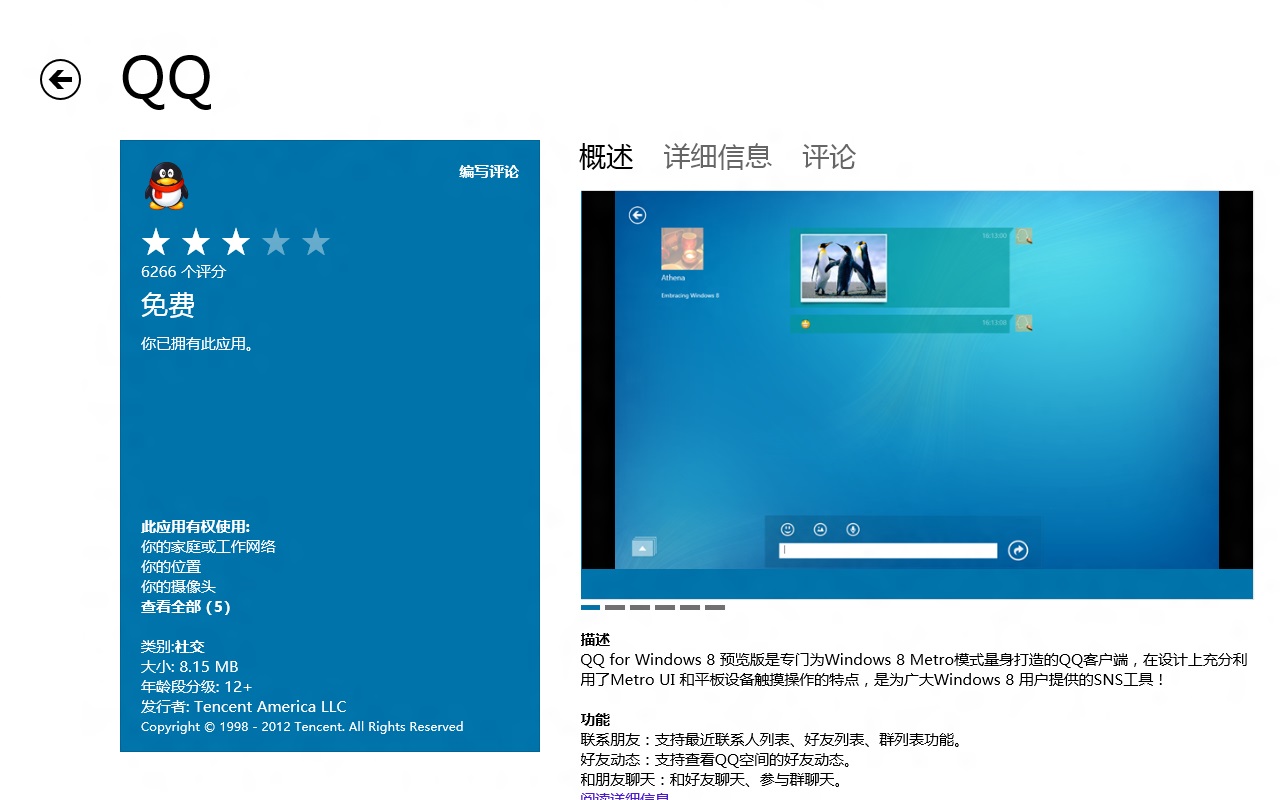Click the 大小: 8.15 MB size text
The height and width of the screenshot is (800, 1280).
click(190, 667)
